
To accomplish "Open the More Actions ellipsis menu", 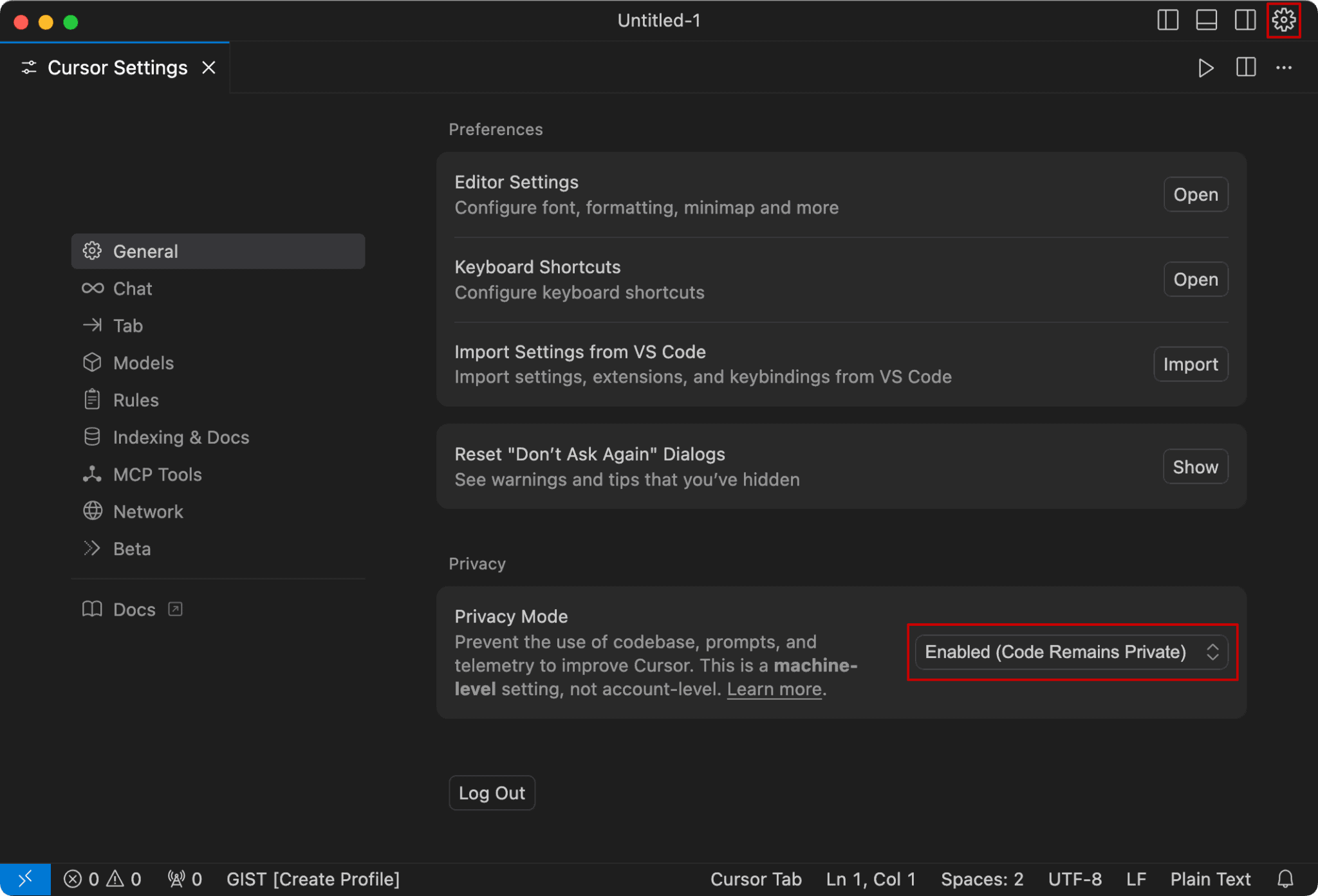I will pyautogui.click(x=1284, y=68).
